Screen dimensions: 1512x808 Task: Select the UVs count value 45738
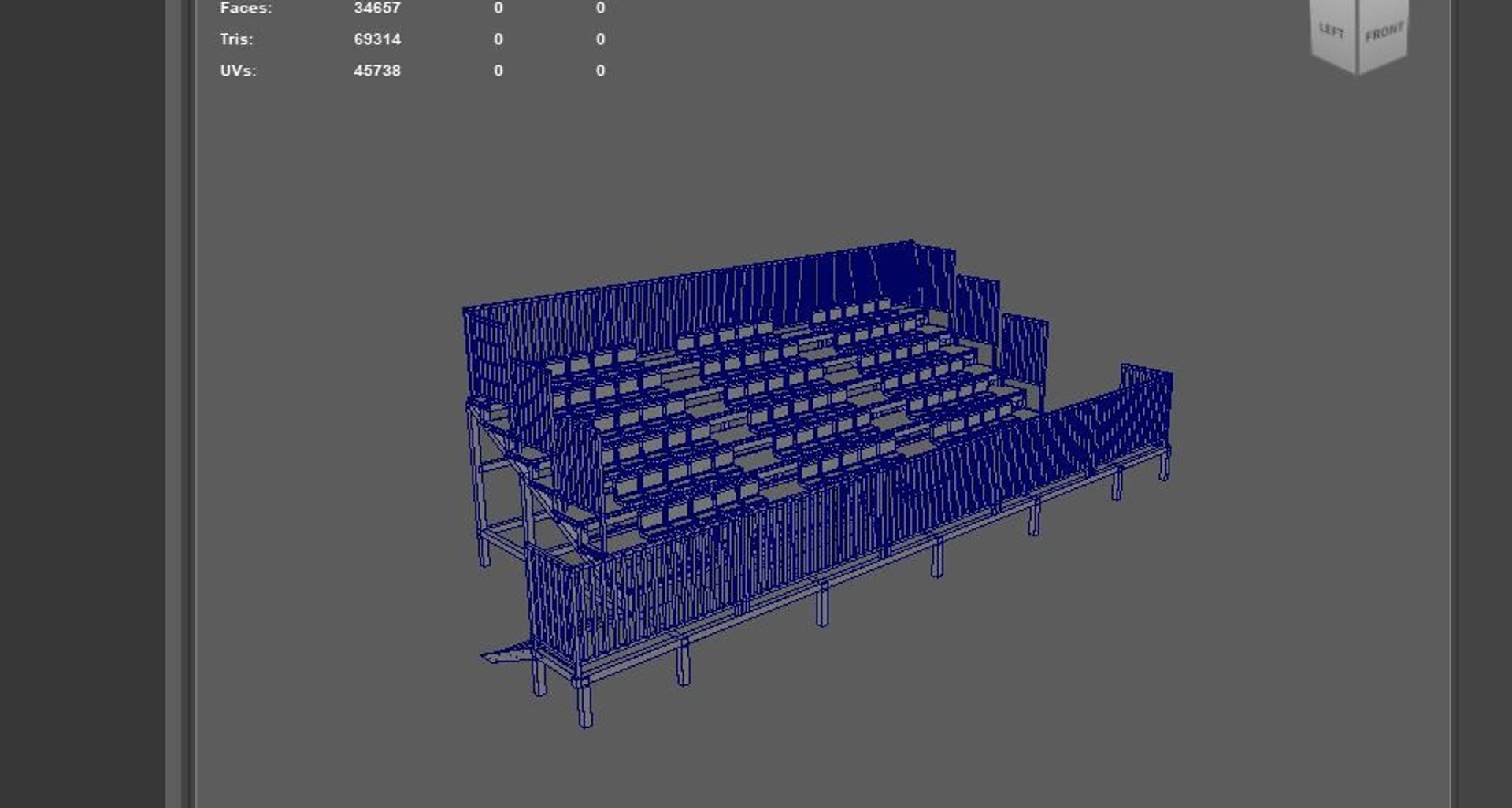[377, 71]
